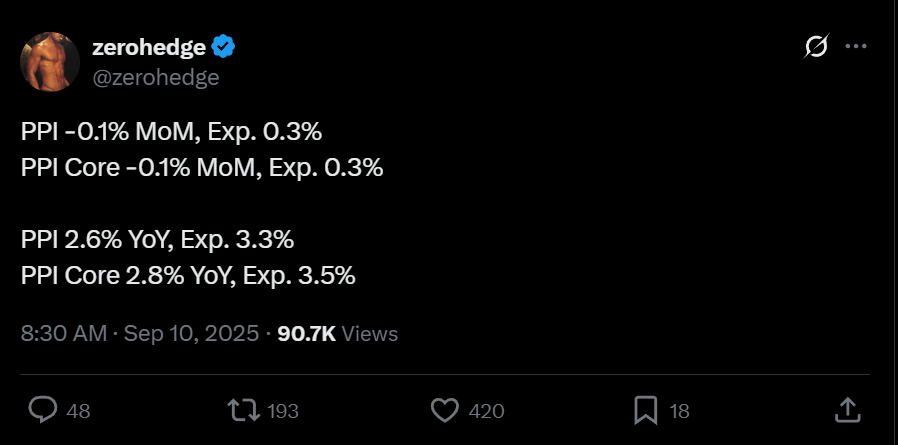The height and width of the screenshot is (445, 898).
Task: Click the reply count 48
Action: (x=77, y=411)
